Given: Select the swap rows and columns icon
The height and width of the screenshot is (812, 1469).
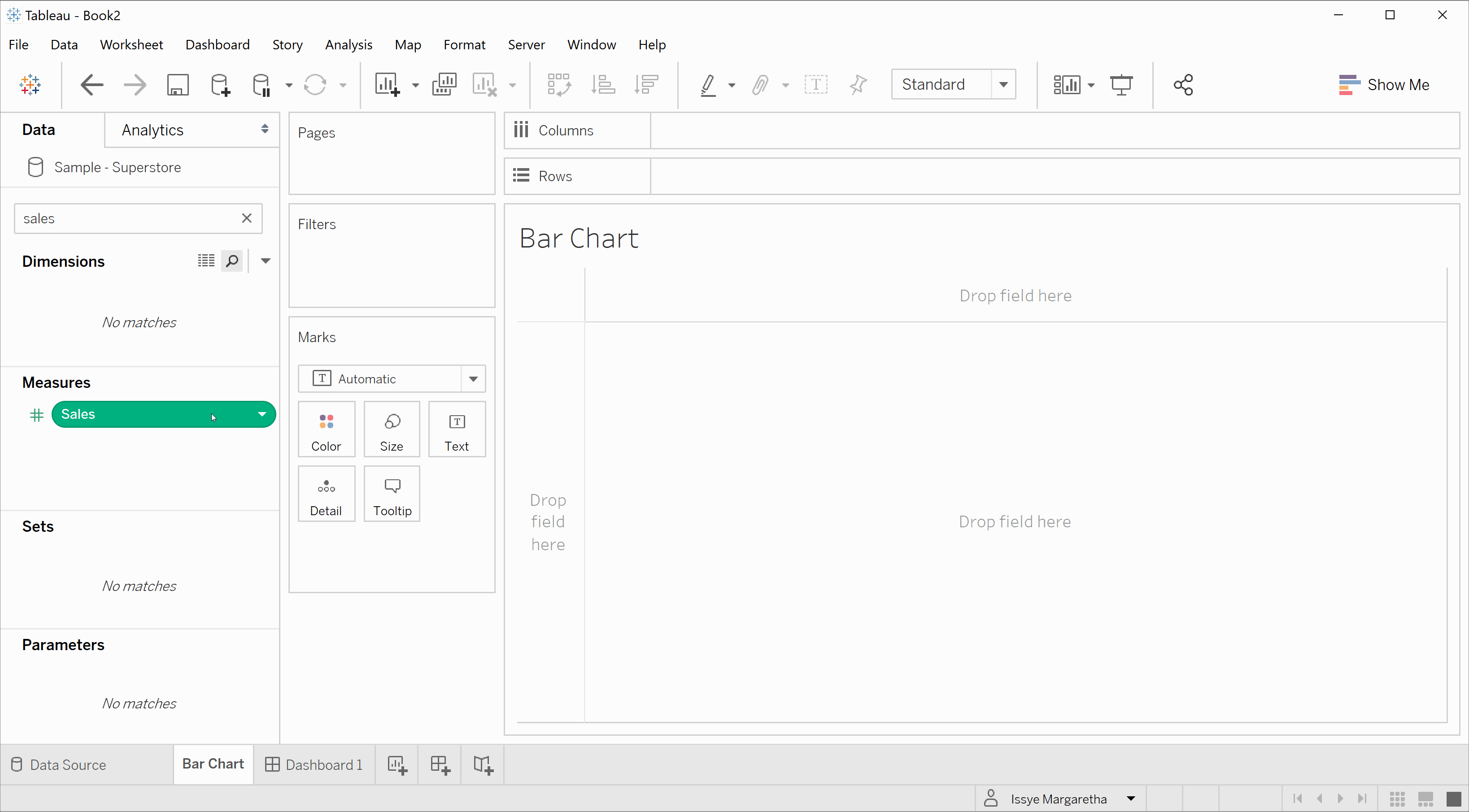Looking at the screenshot, I should click(x=558, y=84).
